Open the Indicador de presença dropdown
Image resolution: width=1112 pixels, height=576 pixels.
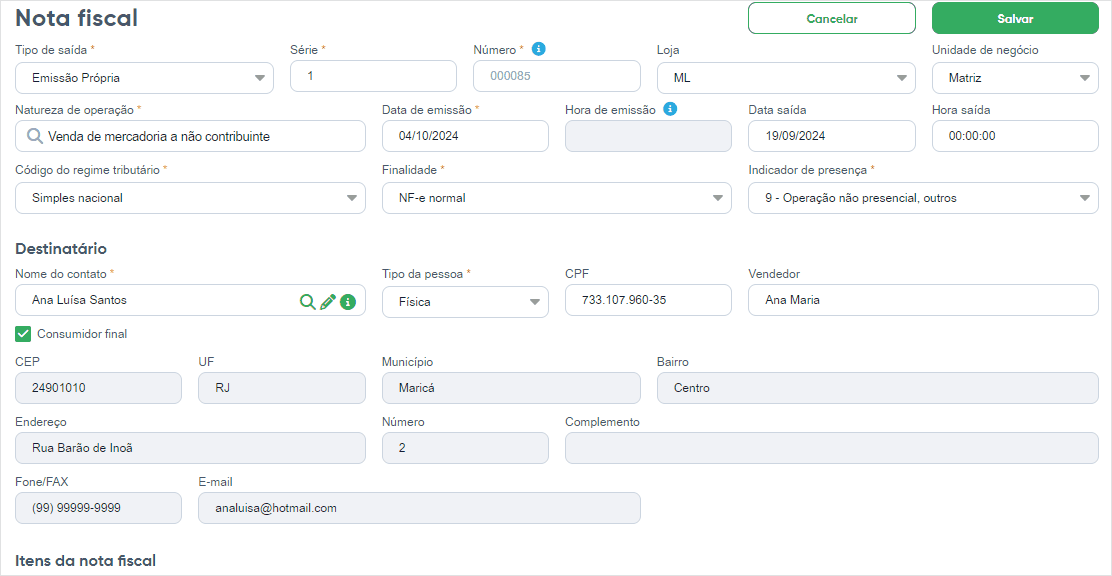pos(923,198)
